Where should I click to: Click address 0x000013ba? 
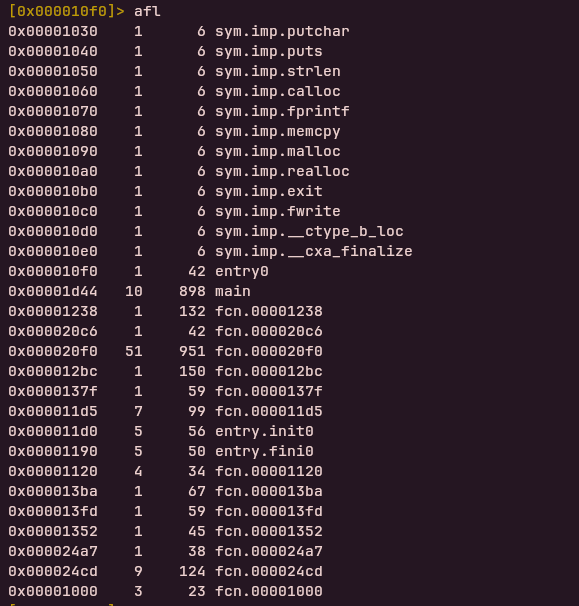[x=53, y=492]
